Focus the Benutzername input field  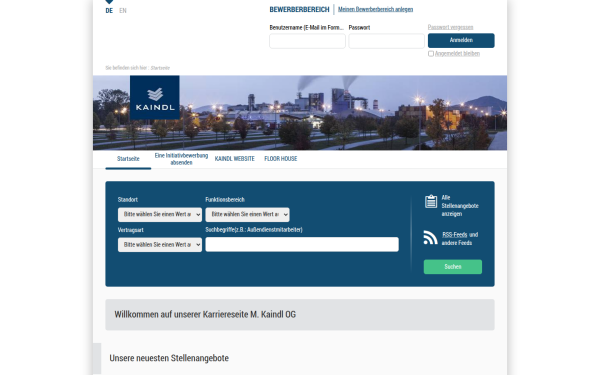(307, 41)
